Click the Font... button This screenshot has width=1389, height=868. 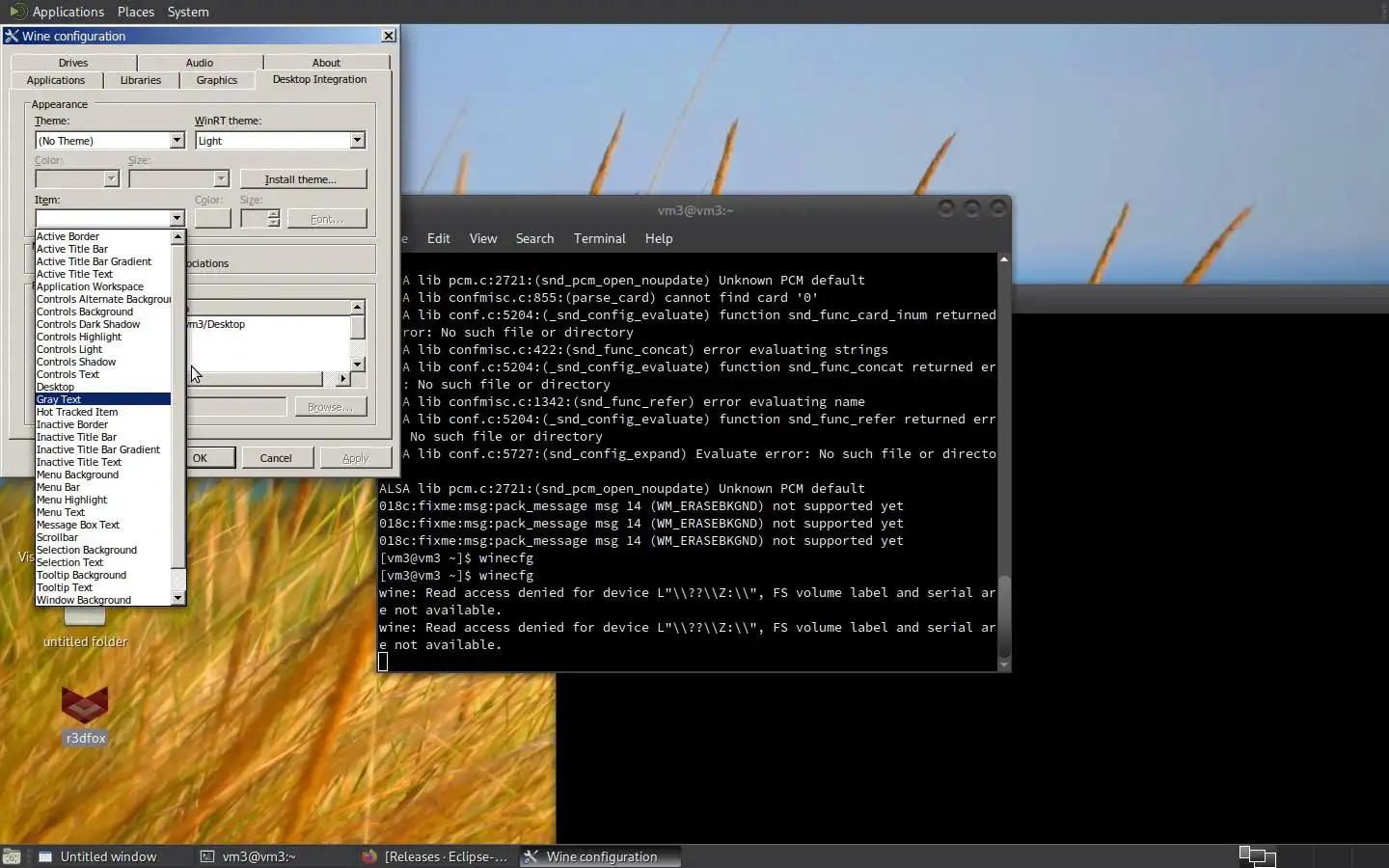[x=327, y=219]
